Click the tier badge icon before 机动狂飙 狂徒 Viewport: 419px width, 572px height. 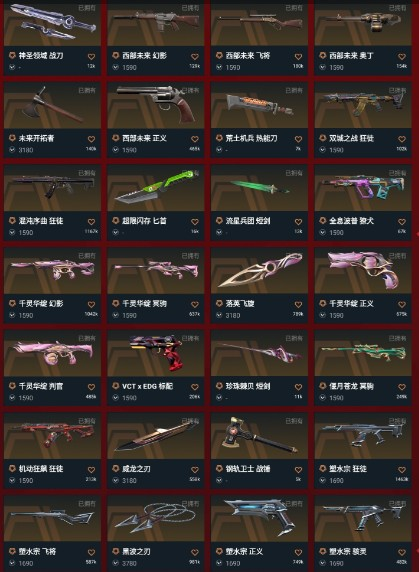(x=12, y=468)
